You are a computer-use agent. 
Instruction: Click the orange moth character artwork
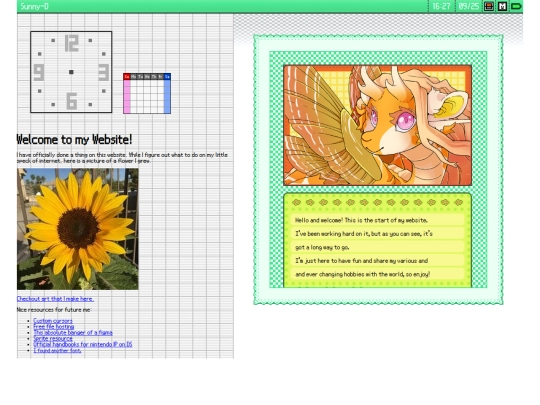(377, 125)
